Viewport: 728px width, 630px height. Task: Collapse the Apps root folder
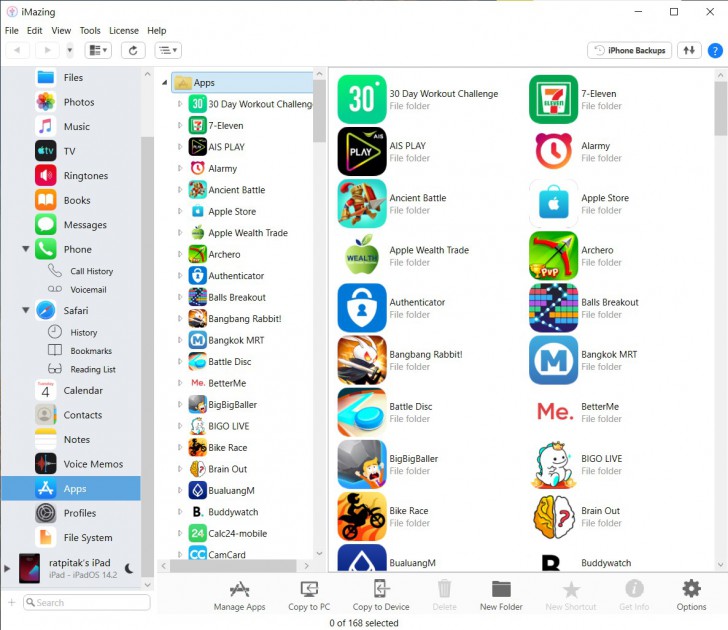tap(164, 83)
